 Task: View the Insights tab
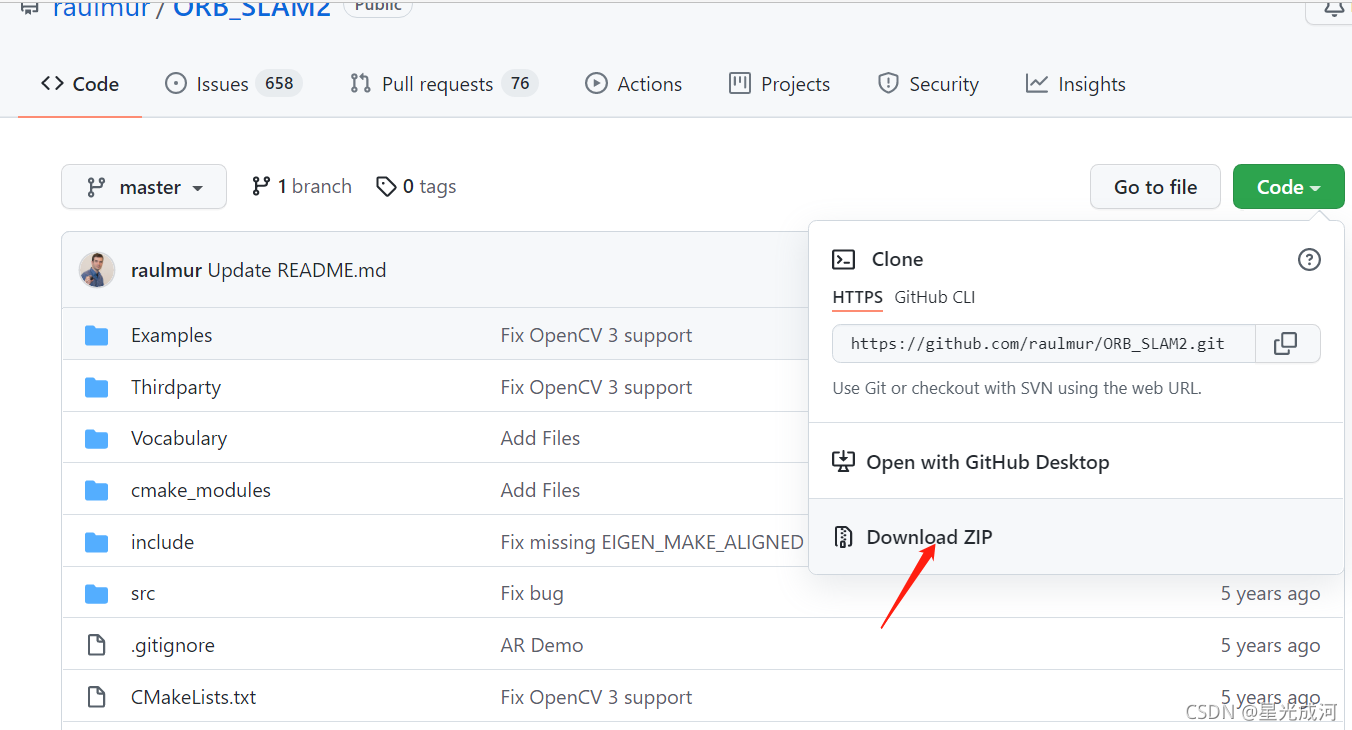coord(1076,84)
